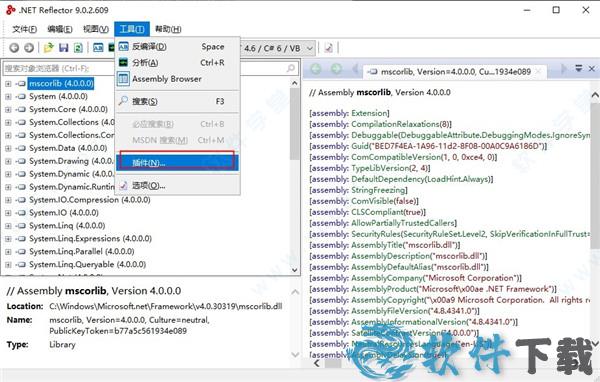The width and height of the screenshot is (600, 382).
Task: Click the mscorlib.dll Location path text
Action: (x=166, y=307)
